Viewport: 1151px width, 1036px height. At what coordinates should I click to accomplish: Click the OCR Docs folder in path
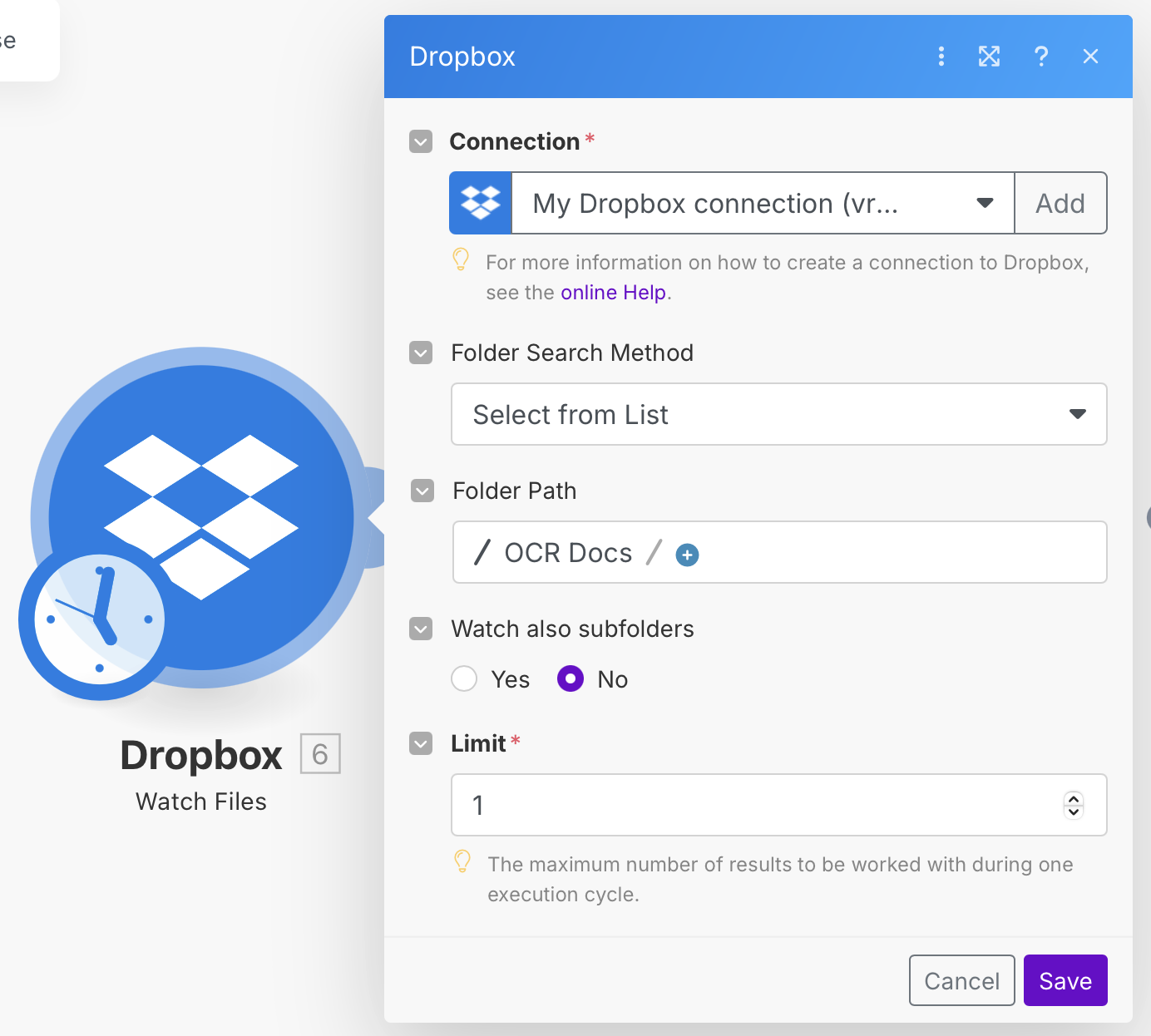[568, 553]
